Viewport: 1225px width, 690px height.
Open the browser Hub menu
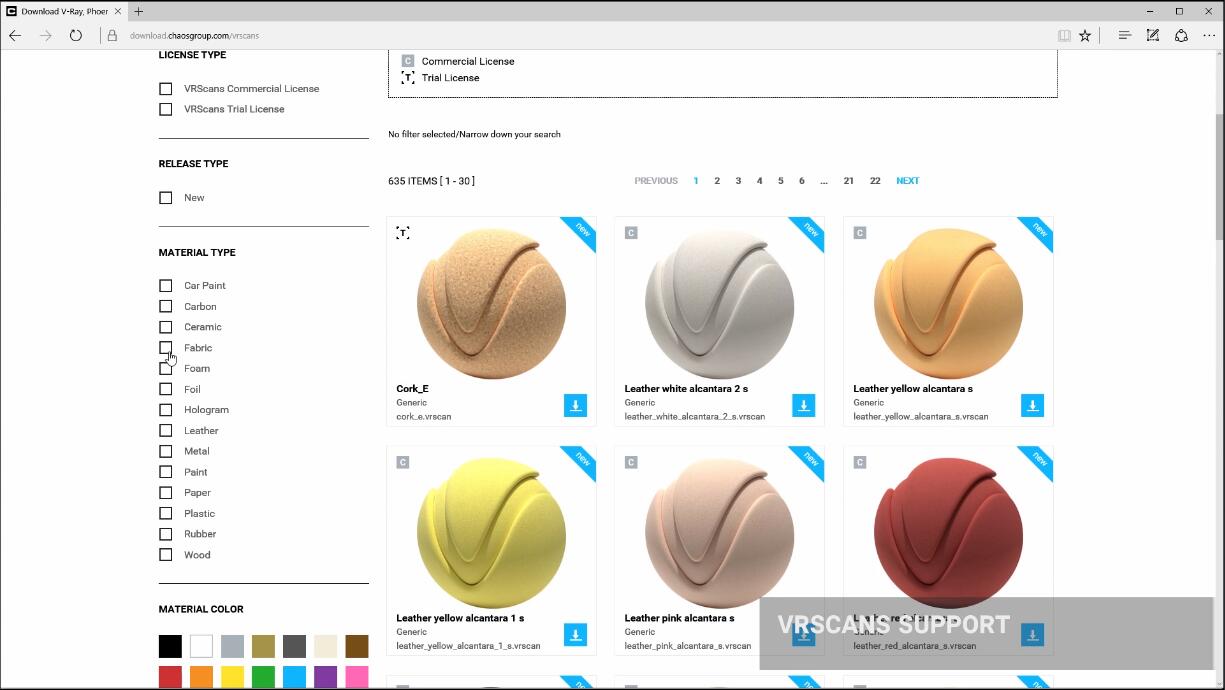coord(1124,35)
